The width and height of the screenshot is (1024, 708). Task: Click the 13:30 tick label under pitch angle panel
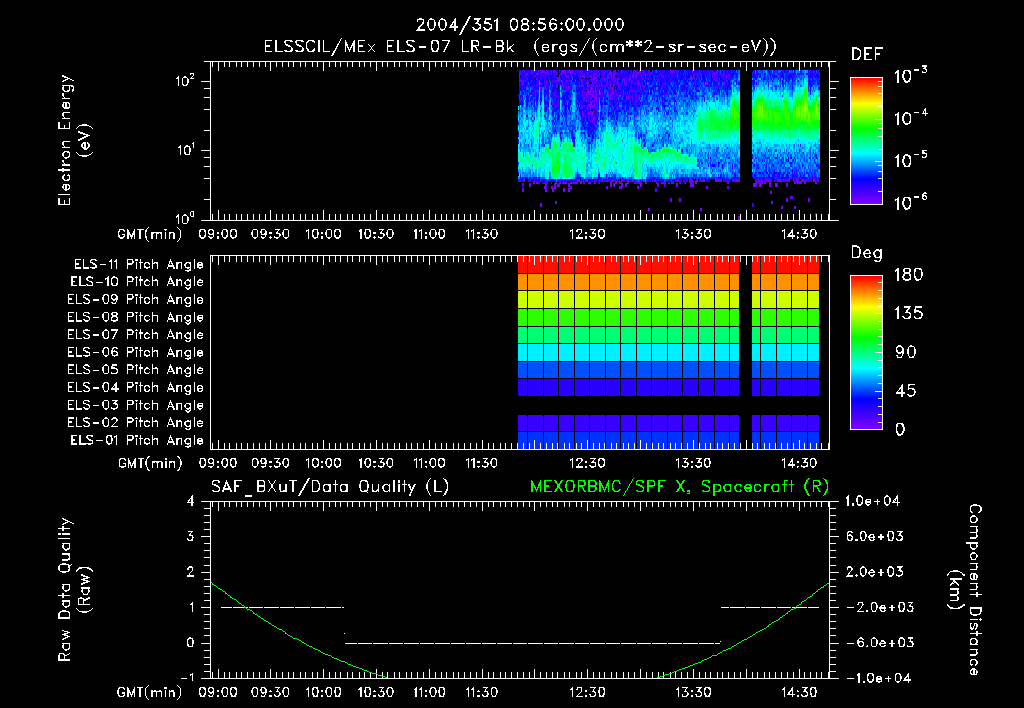(692, 463)
